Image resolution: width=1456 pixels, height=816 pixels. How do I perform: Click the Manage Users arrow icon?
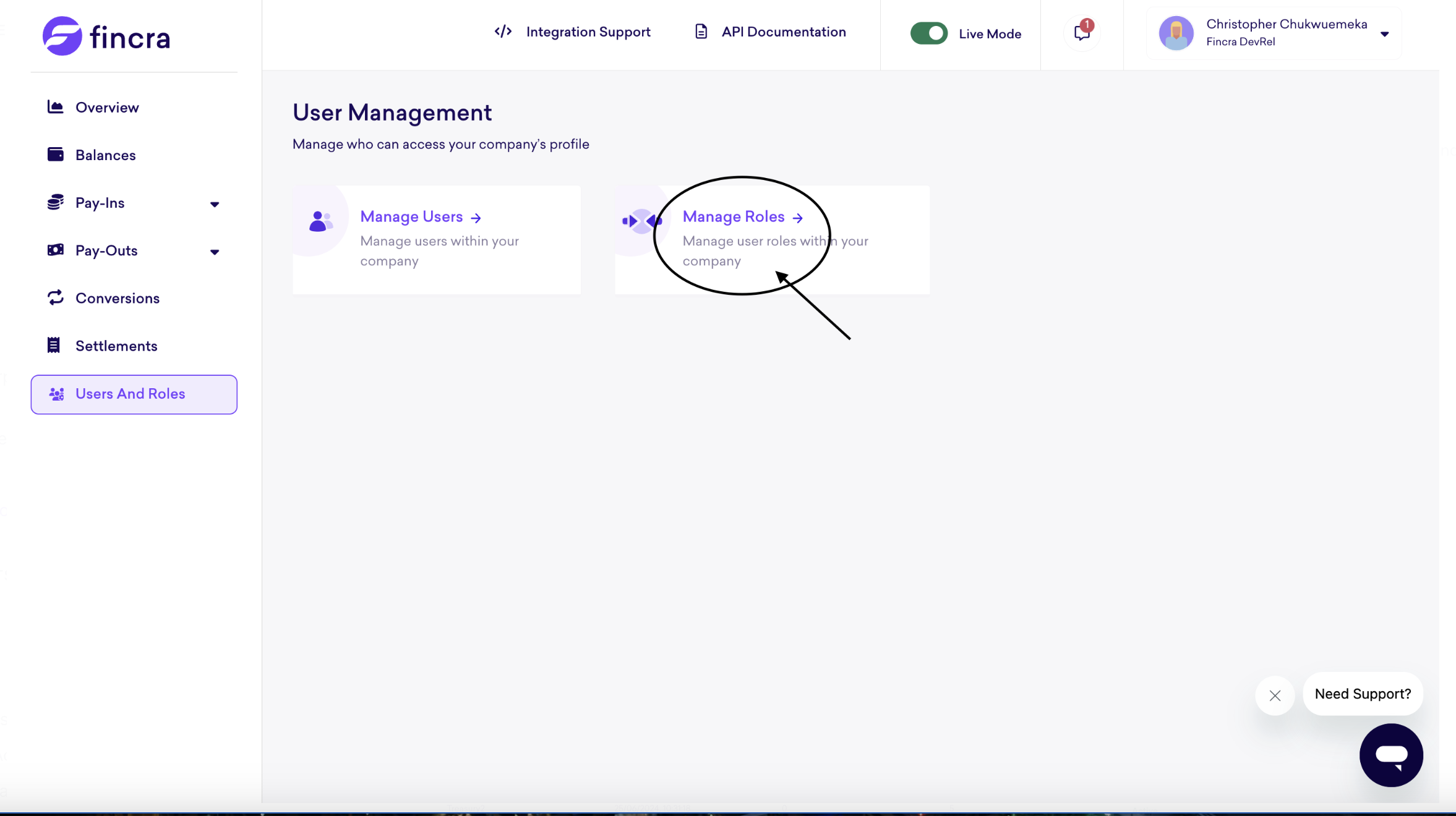(x=476, y=218)
